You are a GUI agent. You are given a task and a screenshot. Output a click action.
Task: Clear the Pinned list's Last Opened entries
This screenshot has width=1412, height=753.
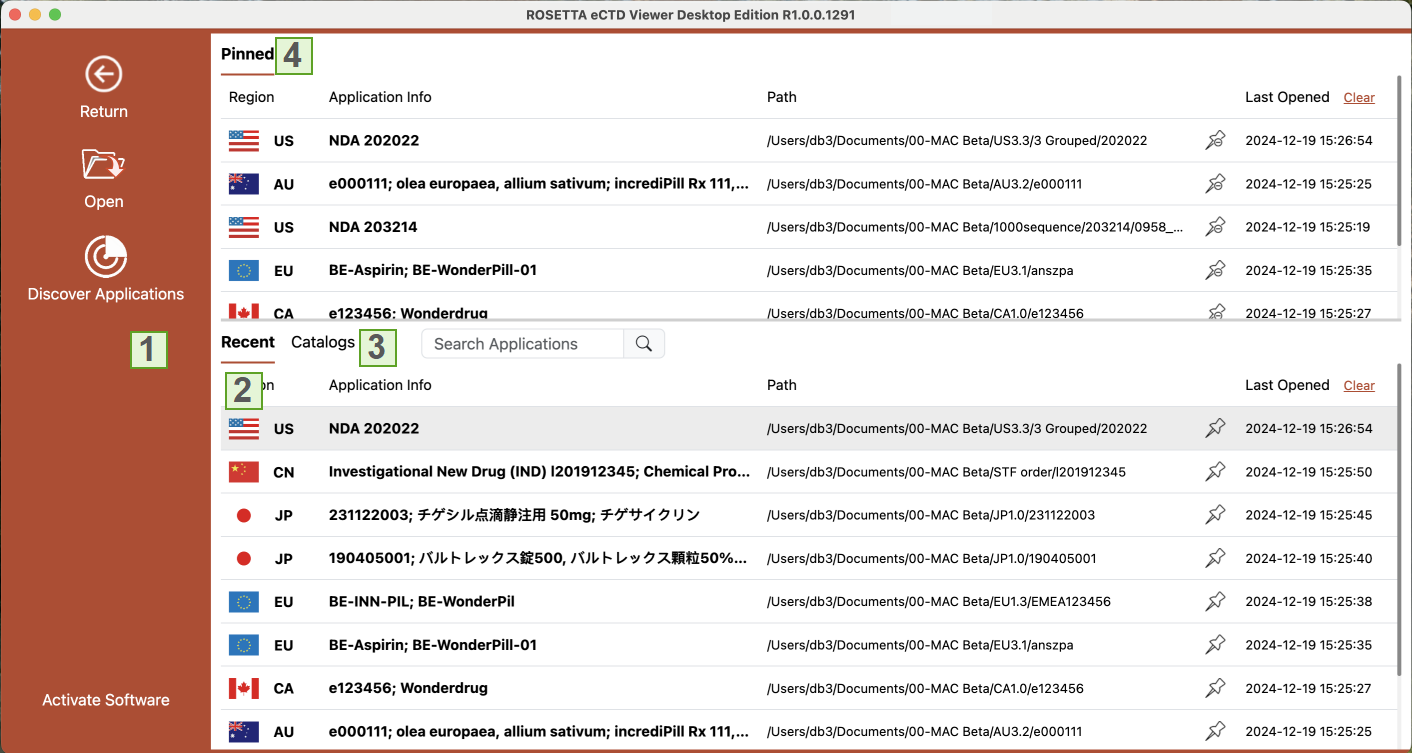pyautogui.click(x=1359, y=98)
